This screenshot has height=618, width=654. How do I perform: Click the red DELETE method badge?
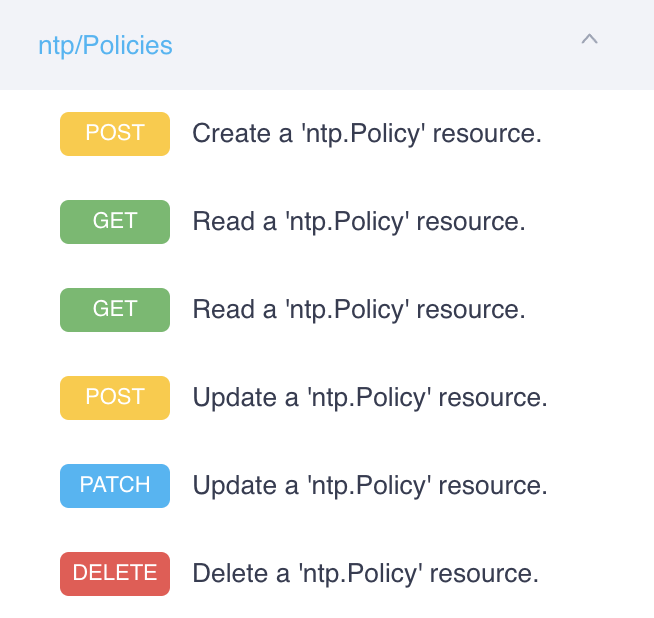point(115,573)
